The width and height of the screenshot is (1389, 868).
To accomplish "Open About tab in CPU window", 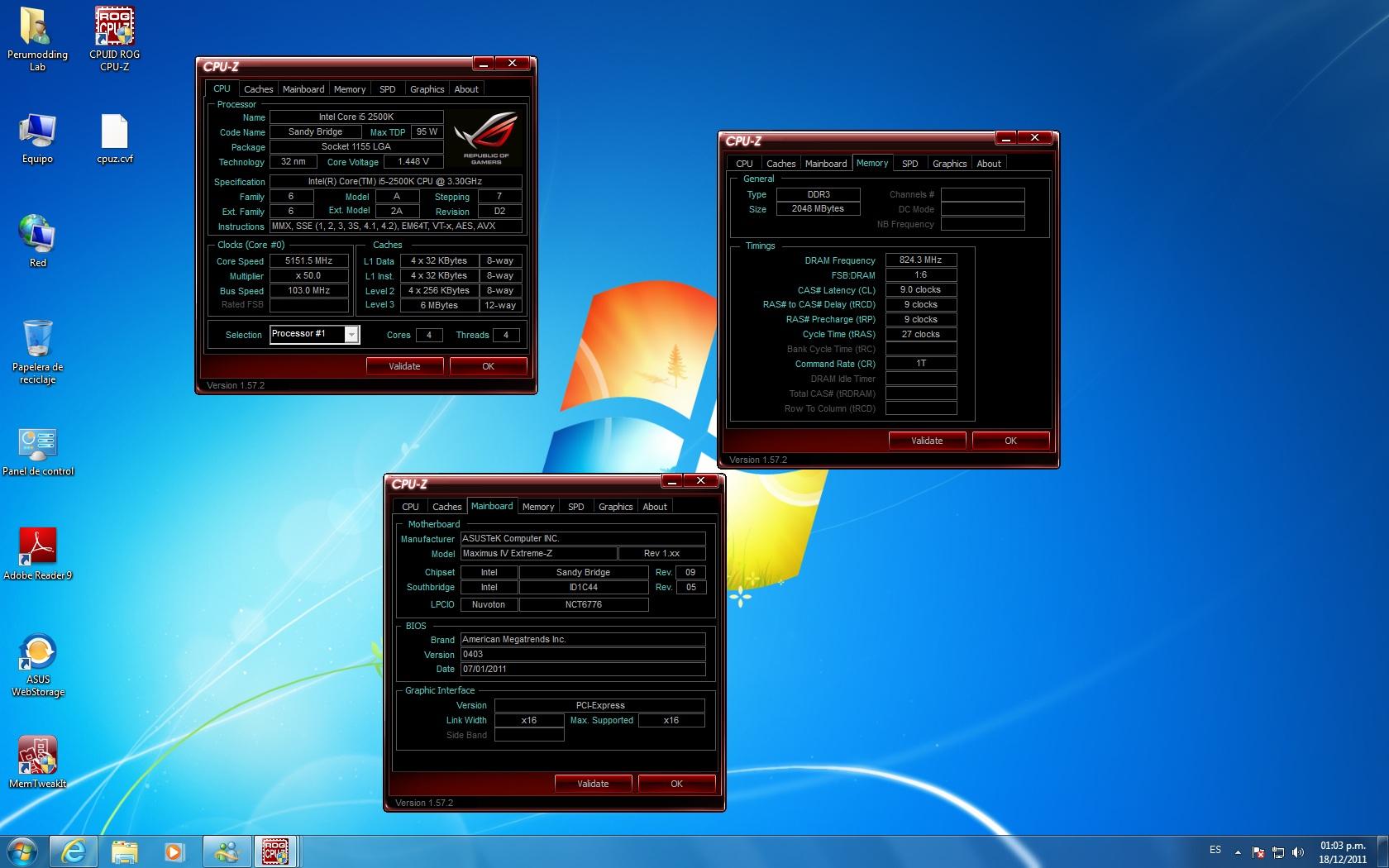I will 466,89.
